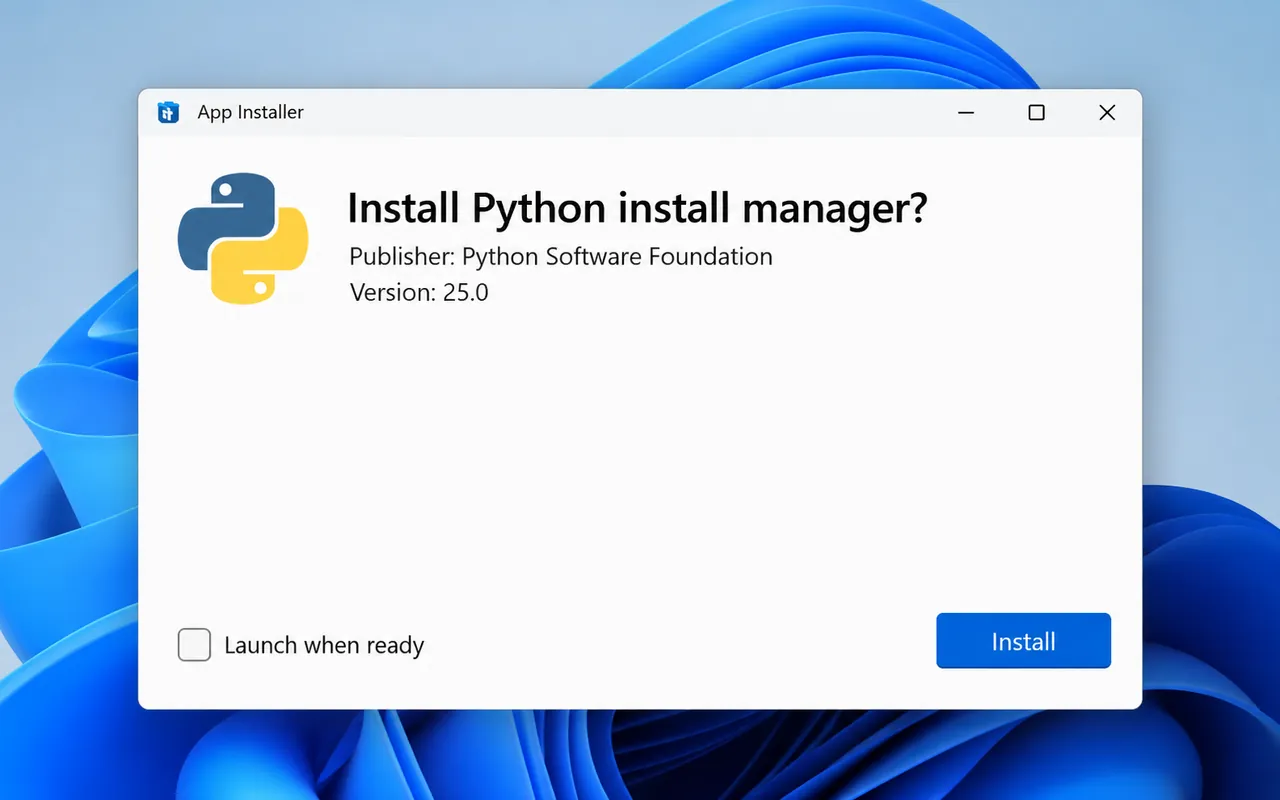This screenshot has height=800, width=1280.
Task: Click the 'App Installer' window title
Action: pos(250,112)
